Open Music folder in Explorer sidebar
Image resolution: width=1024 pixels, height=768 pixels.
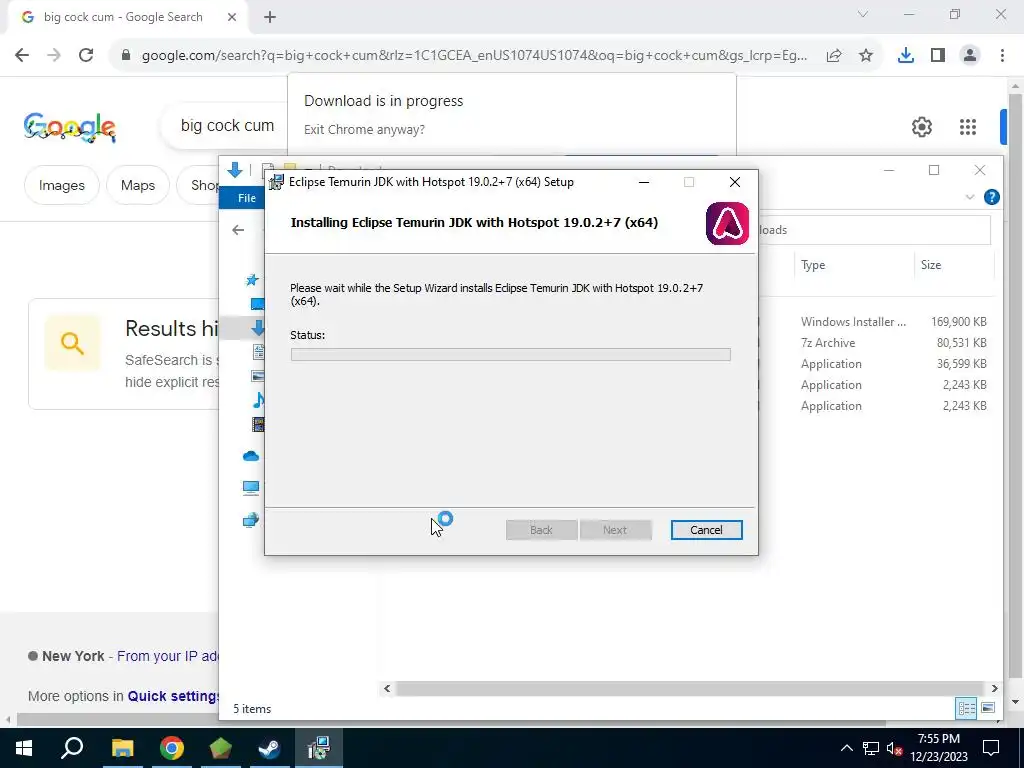tap(259, 400)
